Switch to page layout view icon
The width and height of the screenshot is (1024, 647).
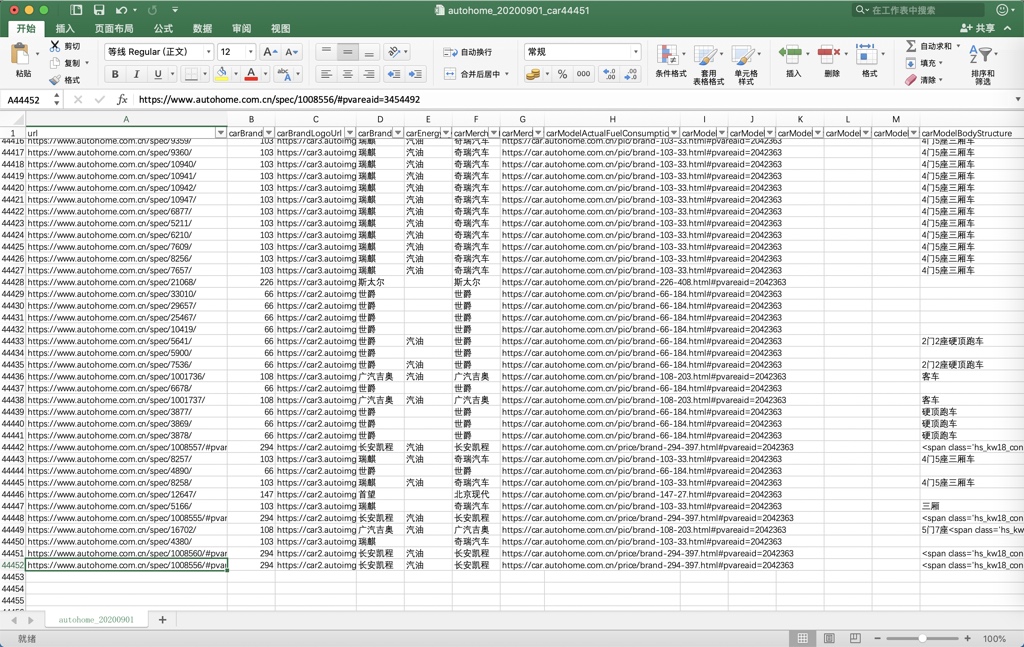[829, 639]
